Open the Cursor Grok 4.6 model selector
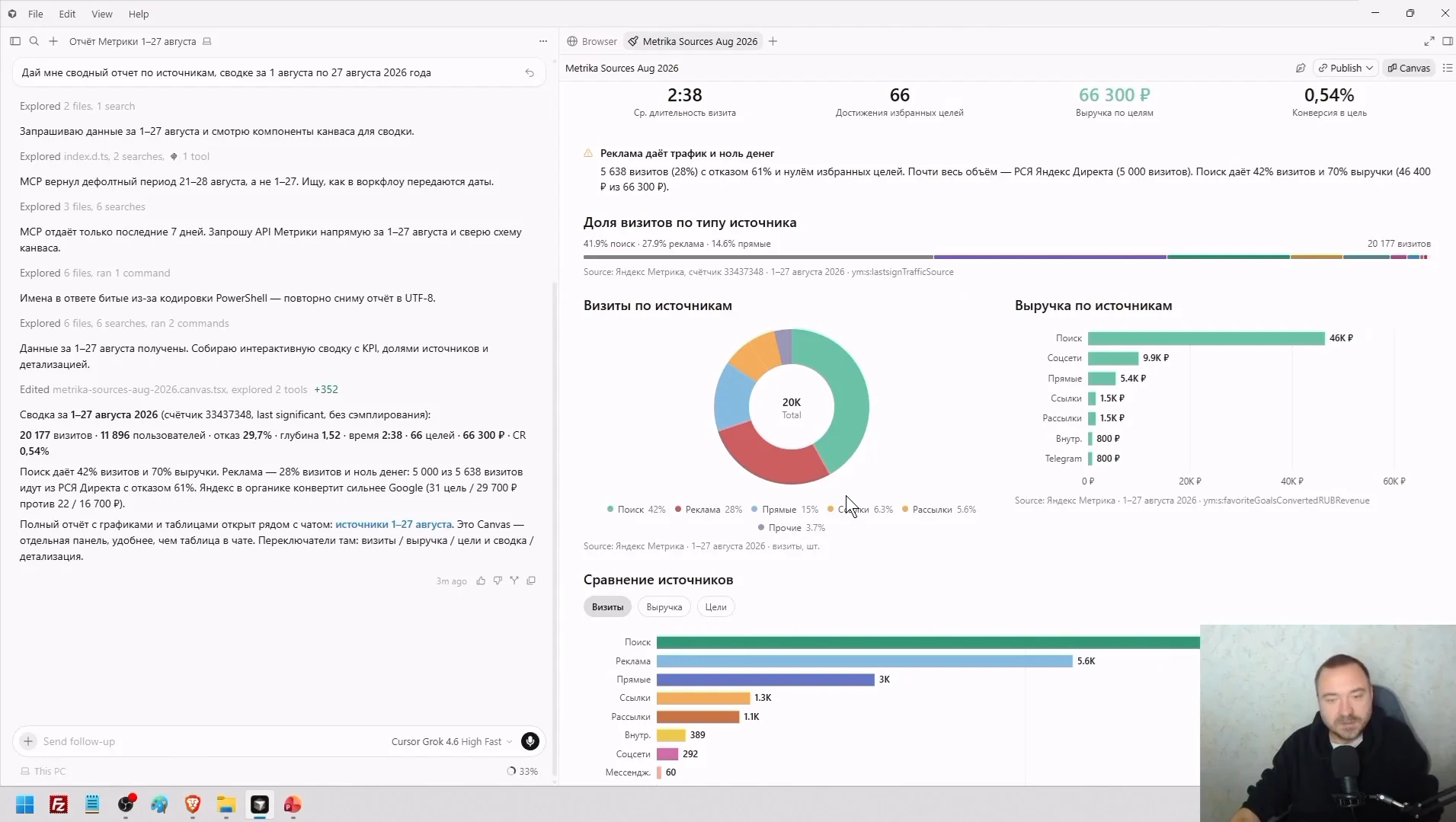 (x=452, y=741)
